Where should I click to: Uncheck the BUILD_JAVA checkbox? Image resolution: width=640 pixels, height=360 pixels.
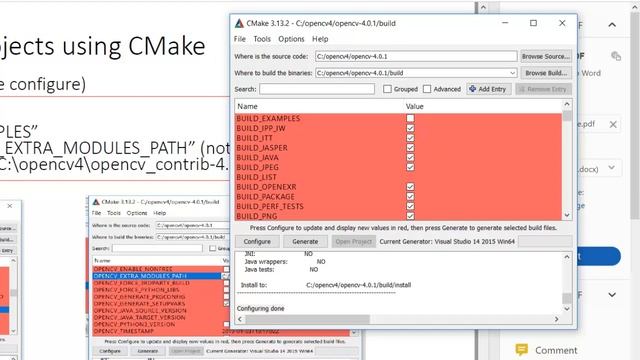(410, 158)
